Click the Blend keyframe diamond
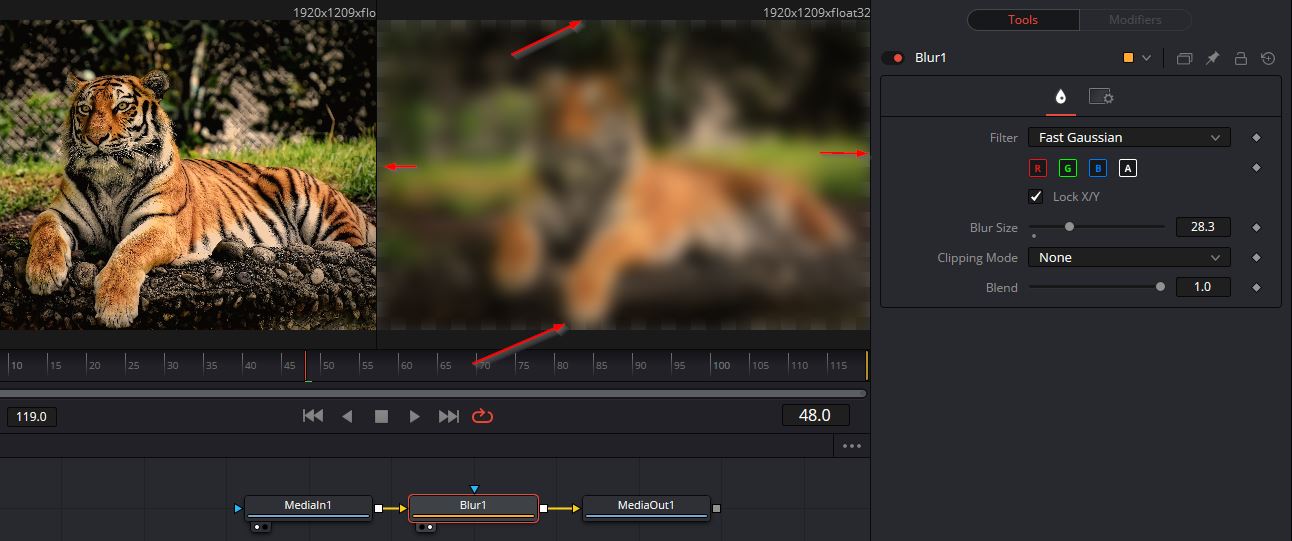The height and width of the screenshot is (541, 1292). (1257, 288)
